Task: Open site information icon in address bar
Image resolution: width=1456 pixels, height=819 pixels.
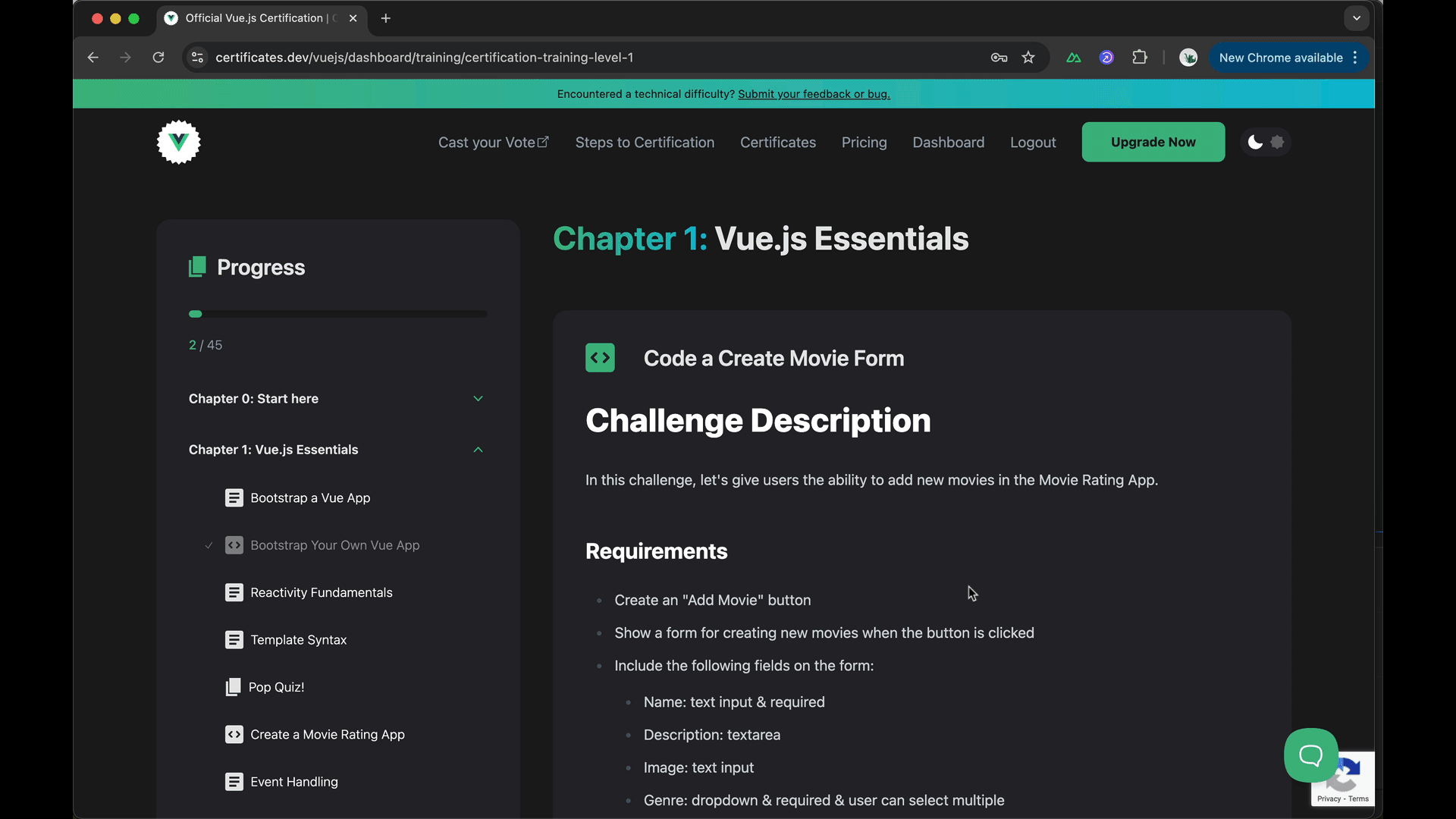Action: pyautogui.click(x=197, y=58)
